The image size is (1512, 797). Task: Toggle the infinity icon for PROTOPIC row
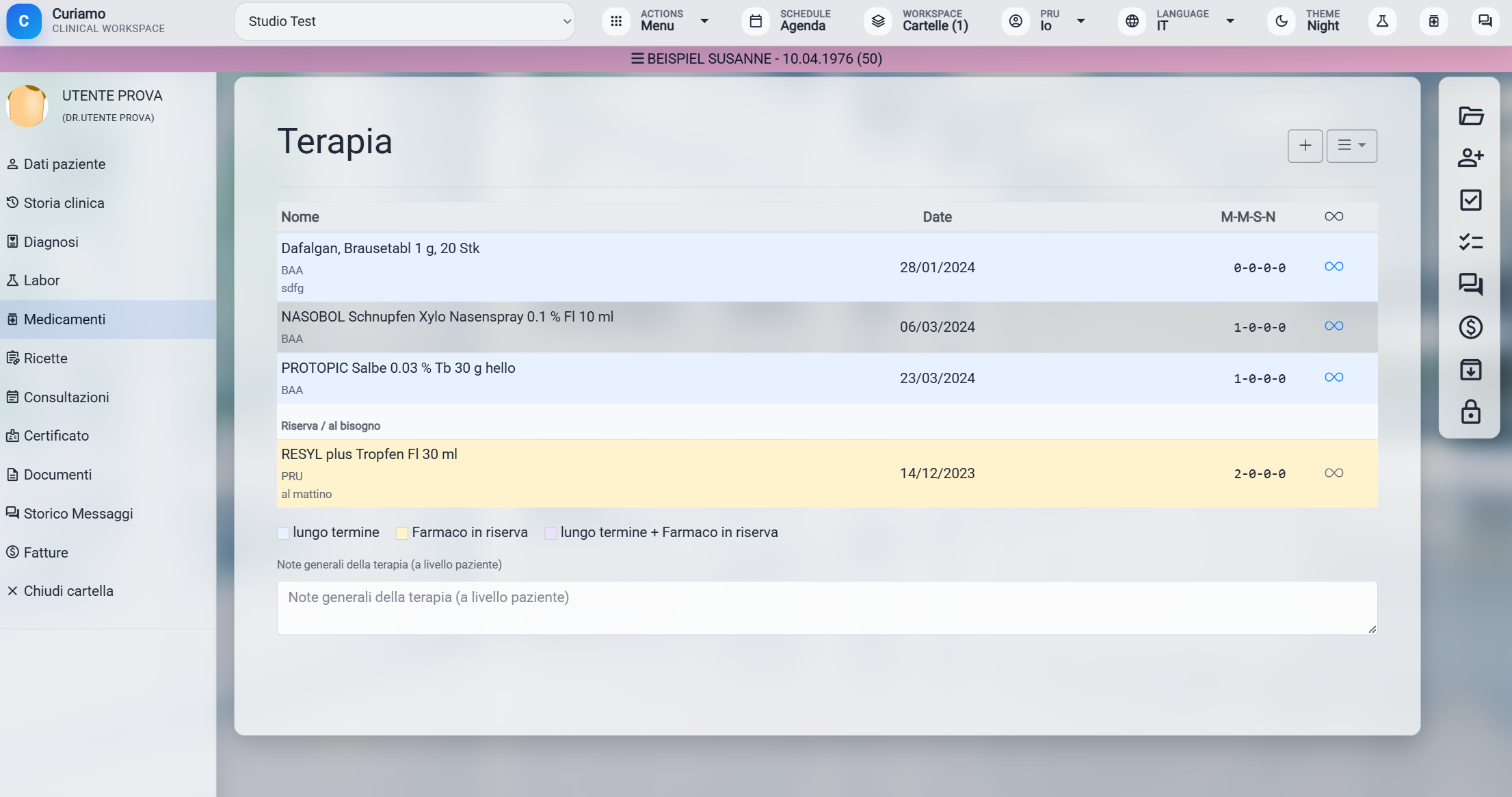click(x=1334, y=378)
